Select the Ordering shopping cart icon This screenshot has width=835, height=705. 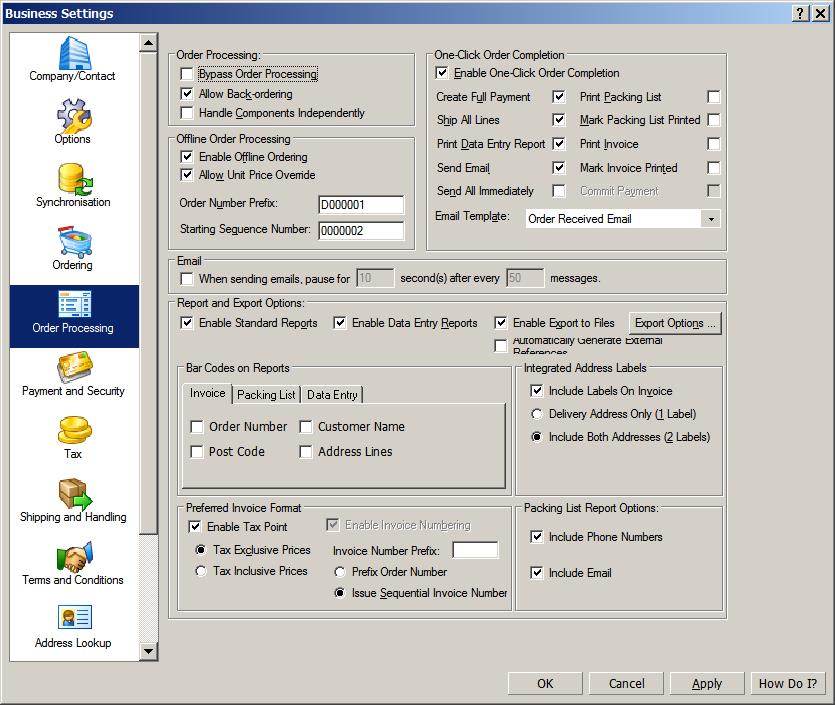73,241
